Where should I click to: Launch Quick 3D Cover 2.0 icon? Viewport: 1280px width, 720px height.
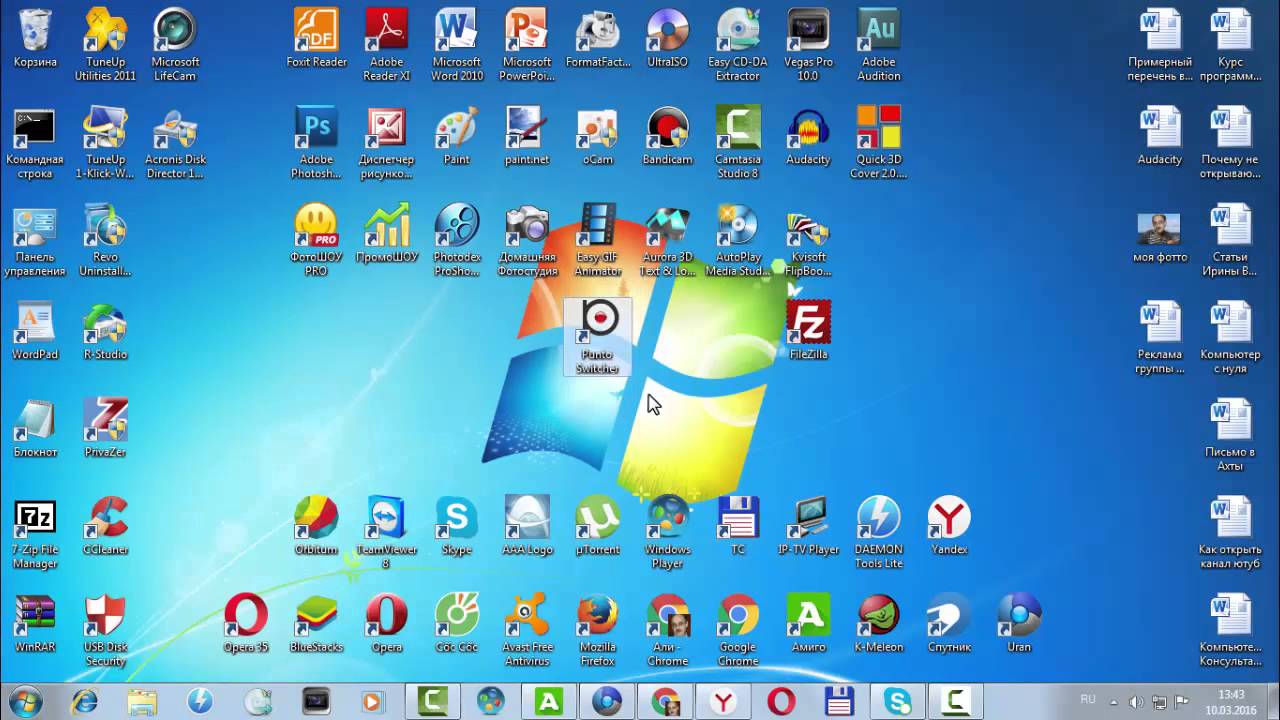tap(879, 142)
